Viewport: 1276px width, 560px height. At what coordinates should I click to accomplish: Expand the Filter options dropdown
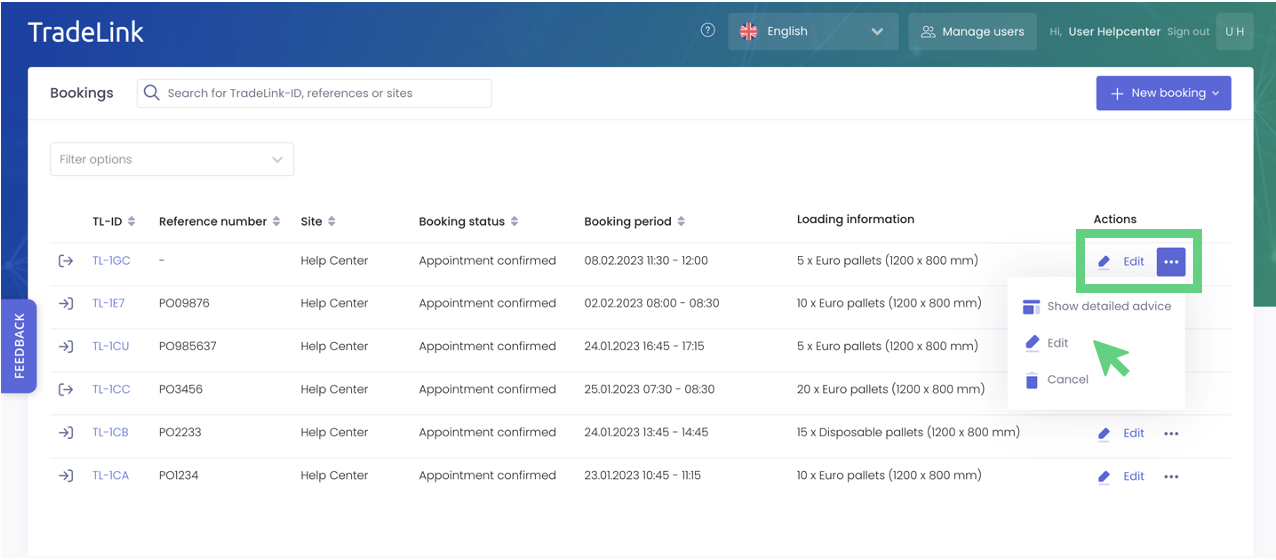(x=172, y=160)
